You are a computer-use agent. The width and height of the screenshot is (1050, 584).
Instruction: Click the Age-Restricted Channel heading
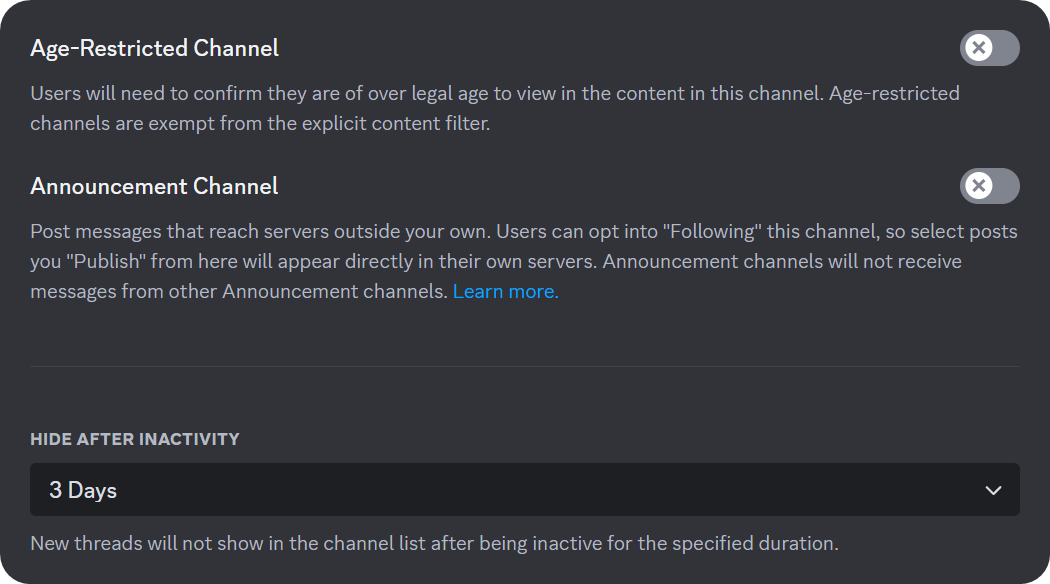tap(155, 47)
